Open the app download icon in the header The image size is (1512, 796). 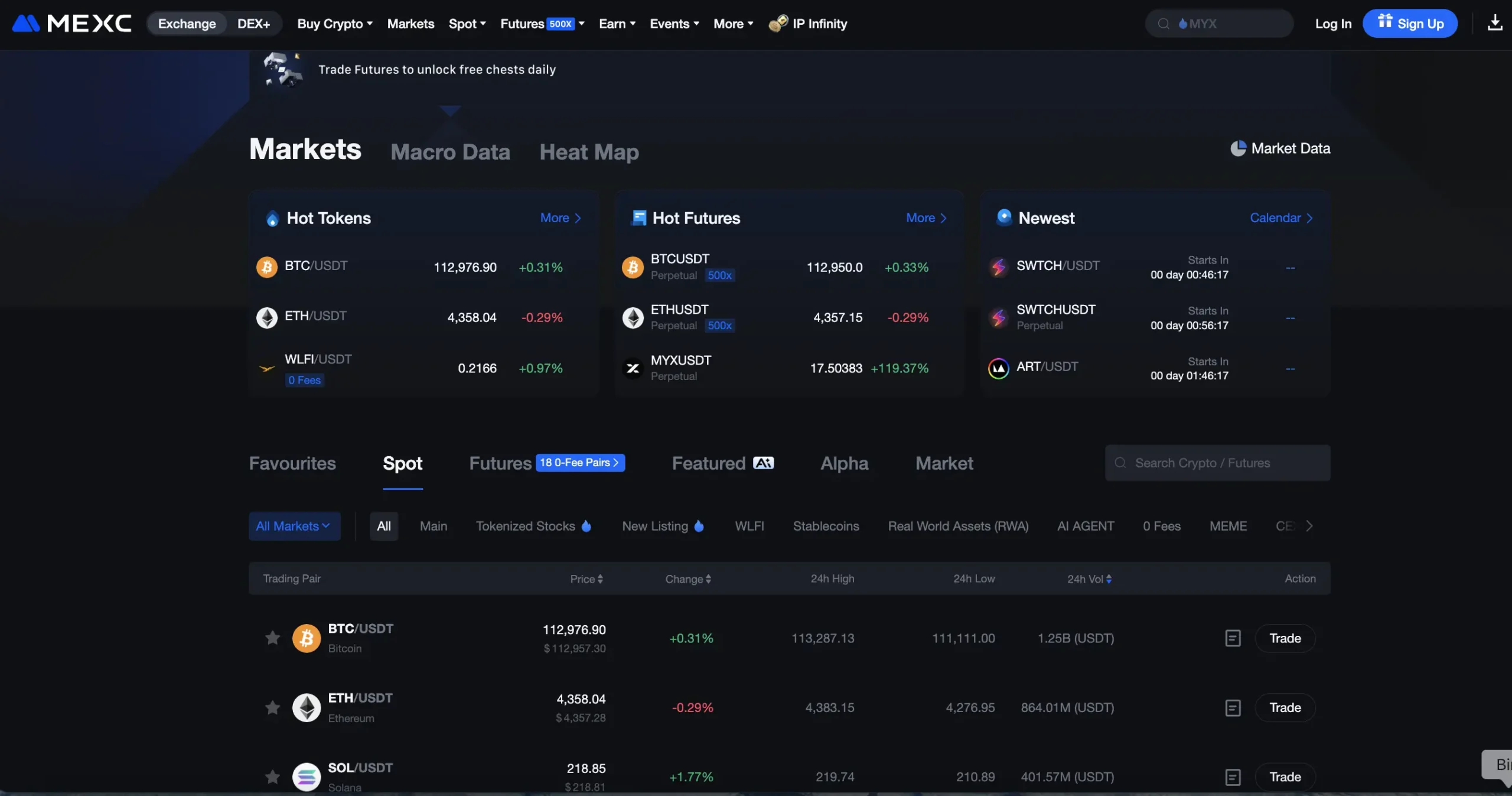coord(1495,23)
